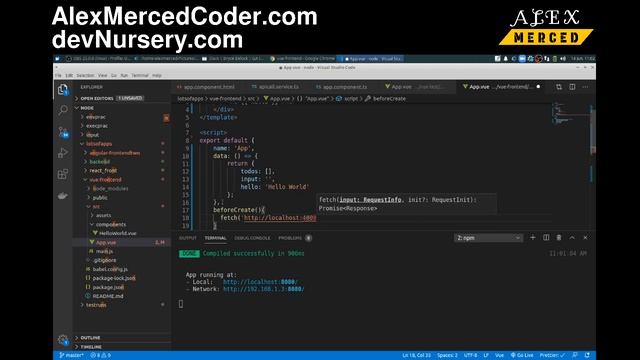This screenshot has height=360, width=640.
Task: Split the editor to the right
Action: (x=572, y=87)
